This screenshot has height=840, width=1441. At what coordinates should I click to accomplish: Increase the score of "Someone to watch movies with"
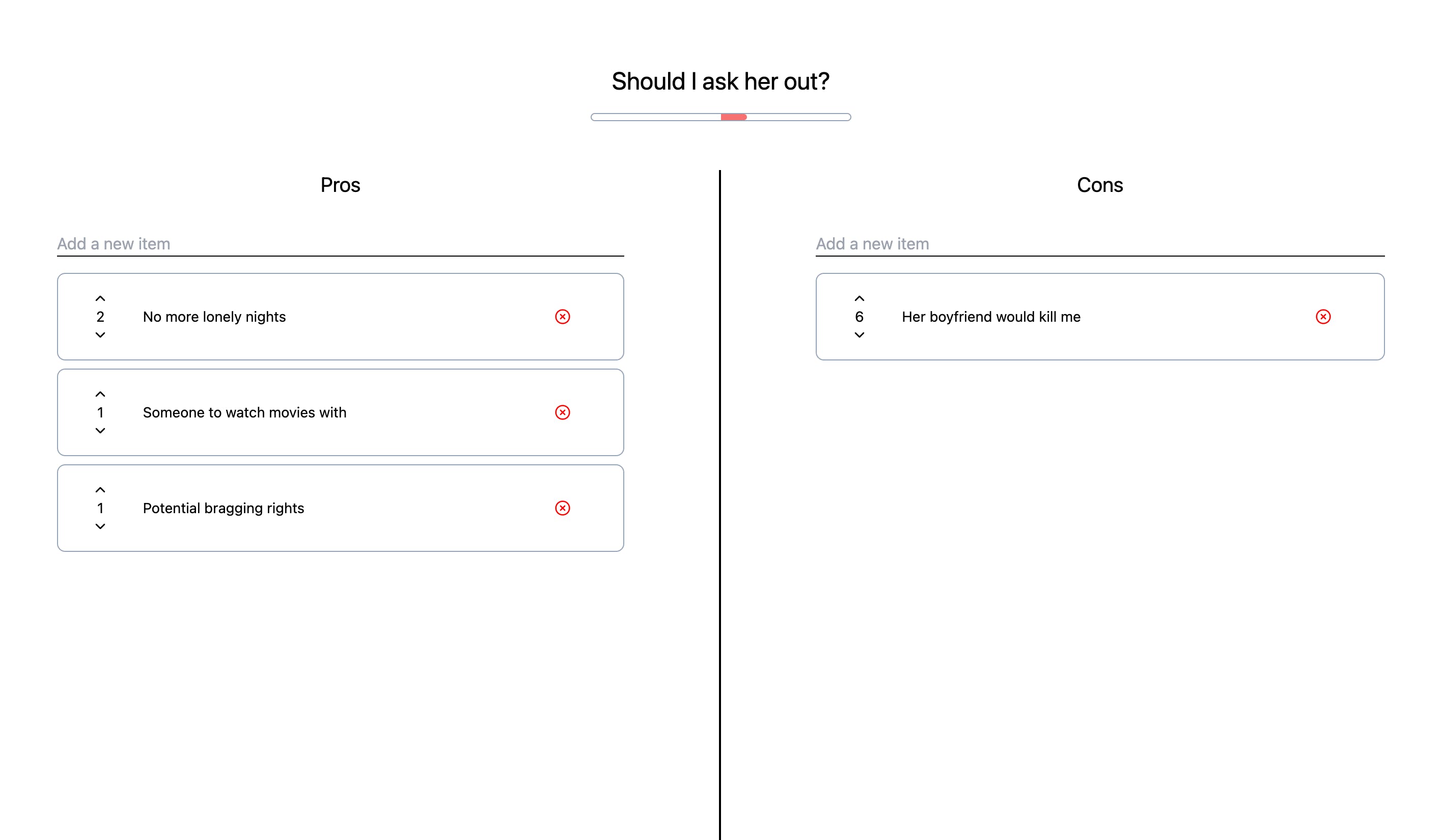[101, 394]
